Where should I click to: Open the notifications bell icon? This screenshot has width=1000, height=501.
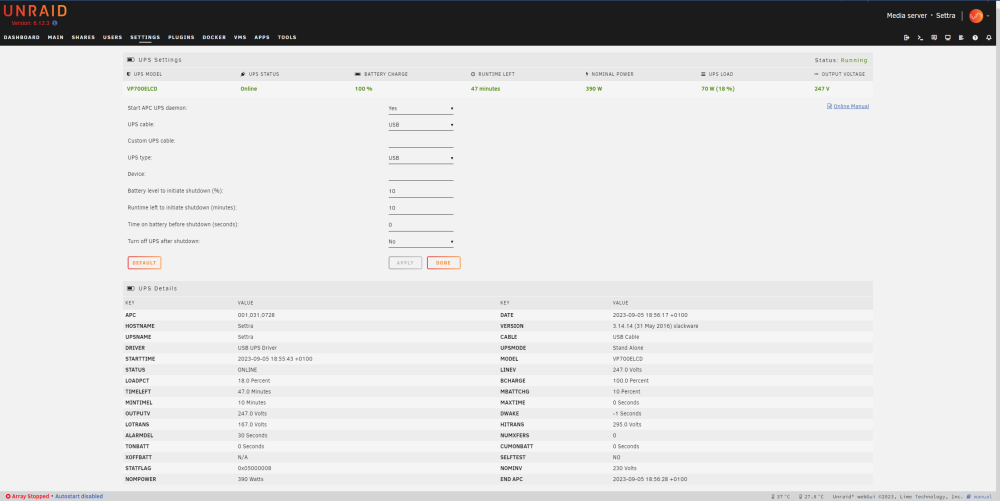(989, 38)
